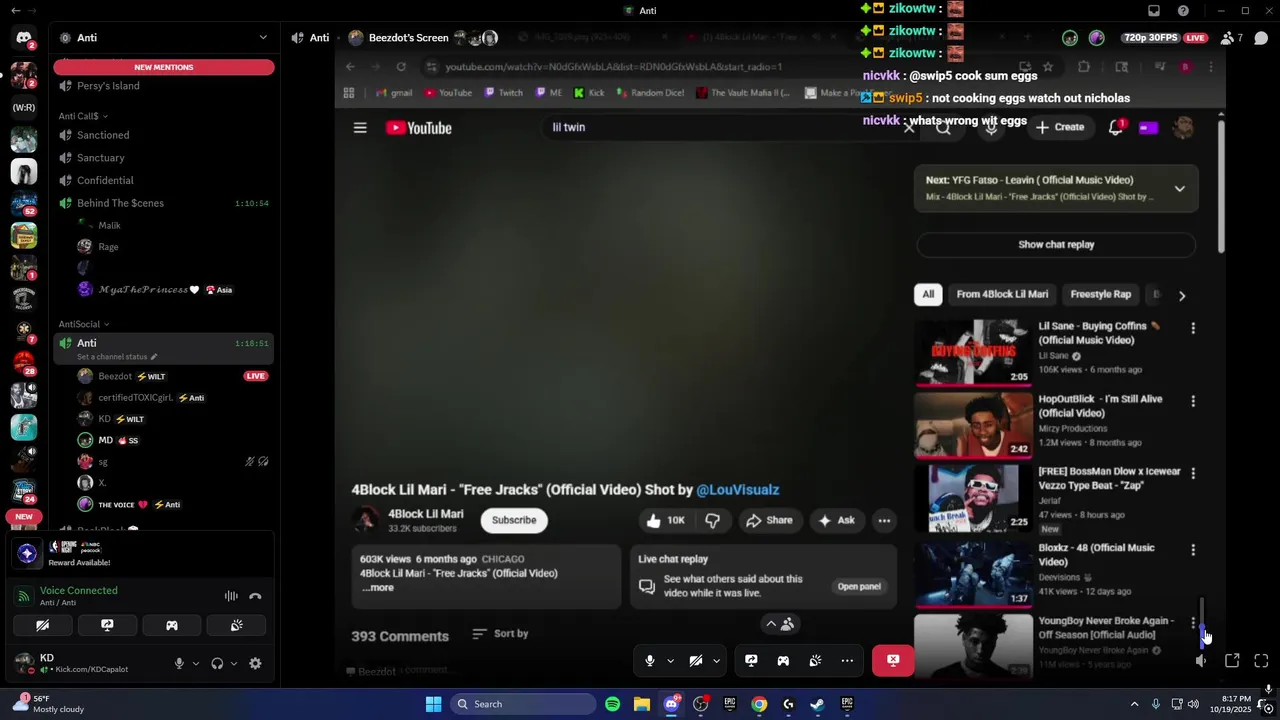This screenshot has height=720, width=1280.
Task: Enter stream fullscreen mode
Action: point(1261,661)
